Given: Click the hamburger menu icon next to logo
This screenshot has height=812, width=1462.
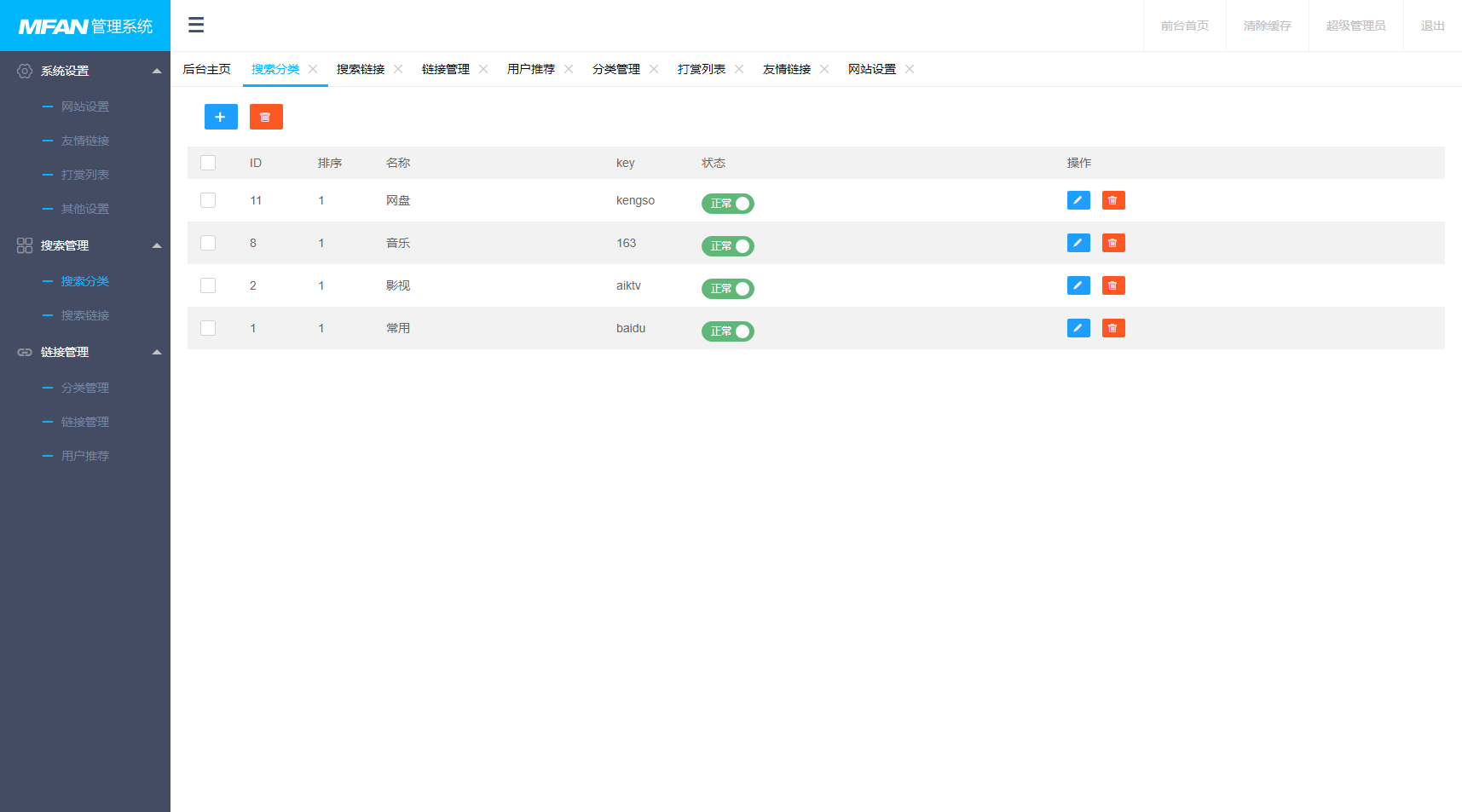Looking at the screenshot, I should [196, 26].
